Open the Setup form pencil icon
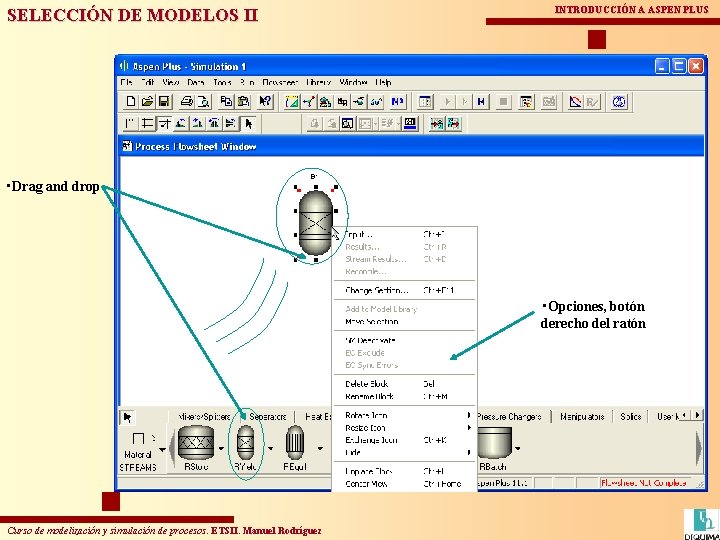720x540 pixels. coord(292,101)
